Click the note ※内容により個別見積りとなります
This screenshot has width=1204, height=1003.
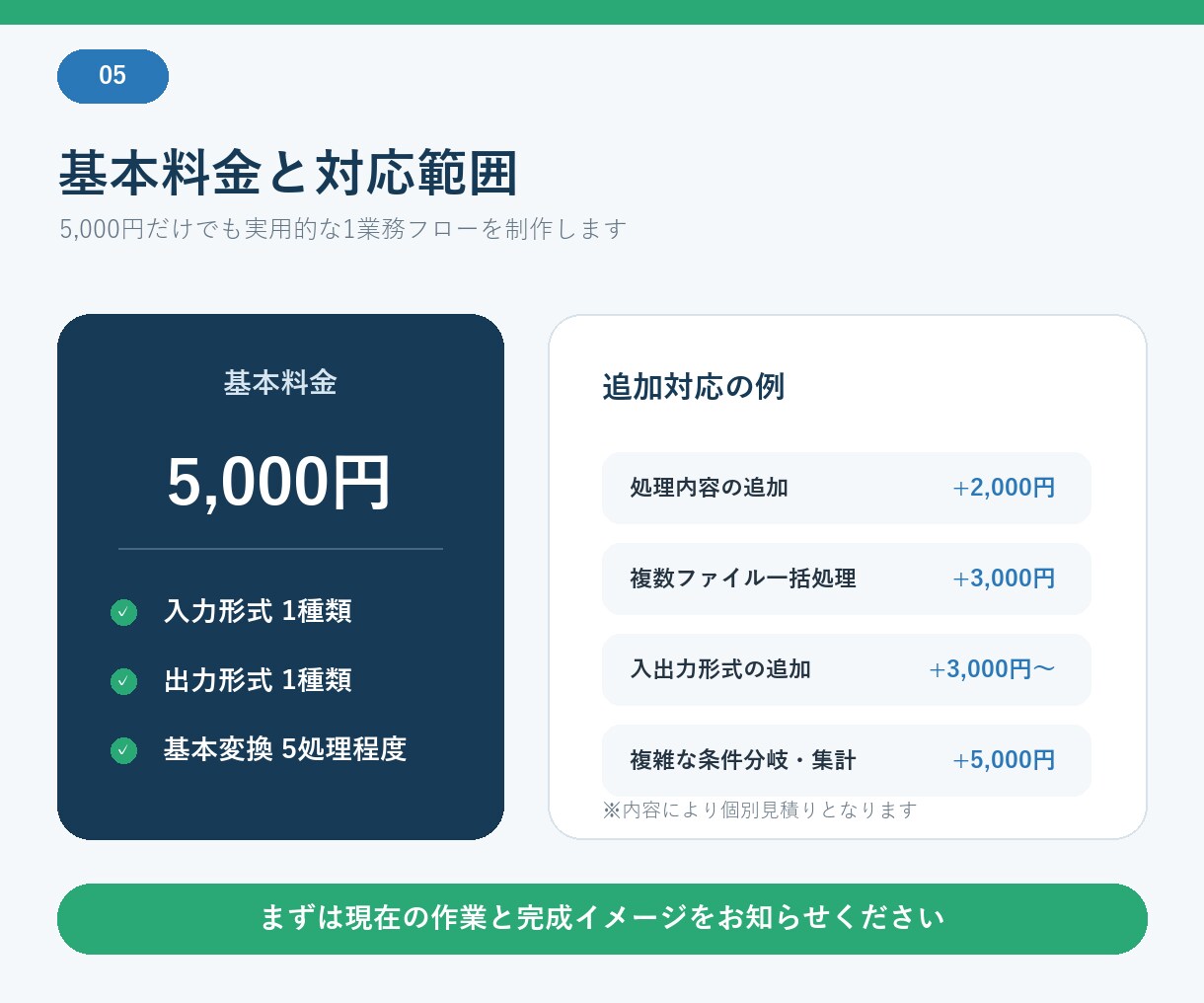click(760, 810)
